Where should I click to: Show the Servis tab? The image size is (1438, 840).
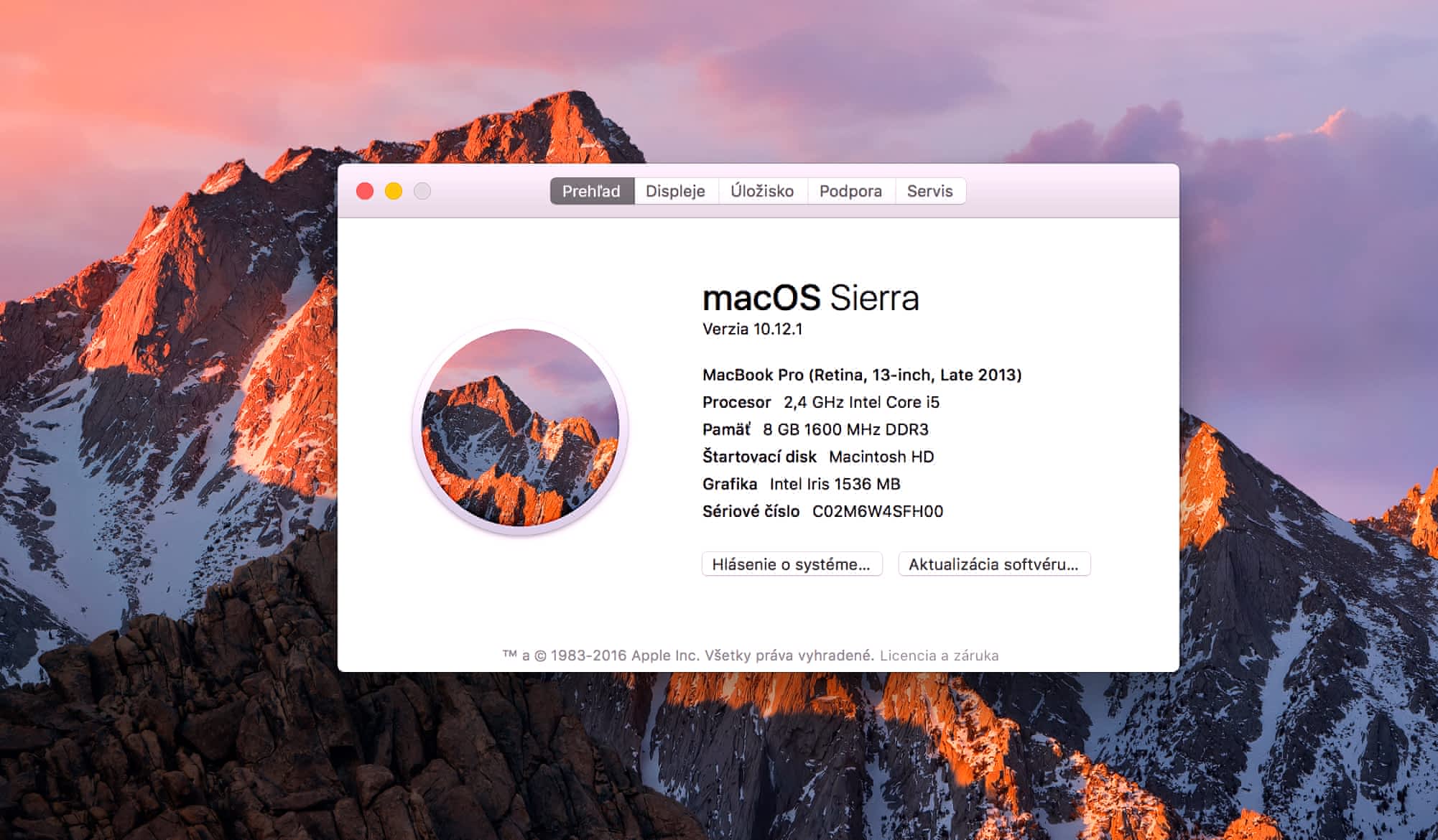pyautogui.click(x=929, y=191)
